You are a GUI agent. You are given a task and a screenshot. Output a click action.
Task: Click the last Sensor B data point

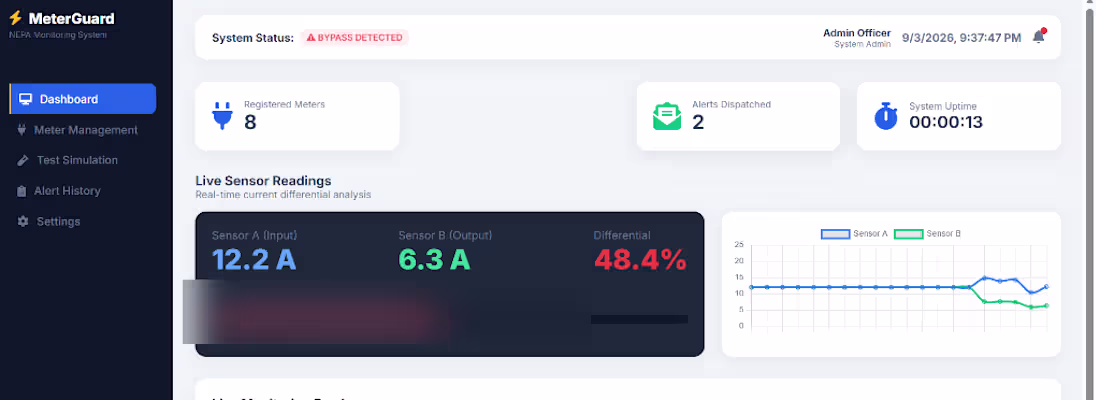coord(1046,305)
